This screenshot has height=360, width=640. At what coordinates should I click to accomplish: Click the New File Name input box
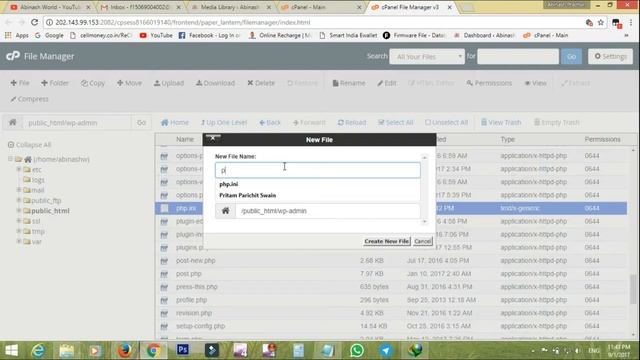tap(318, 170)
